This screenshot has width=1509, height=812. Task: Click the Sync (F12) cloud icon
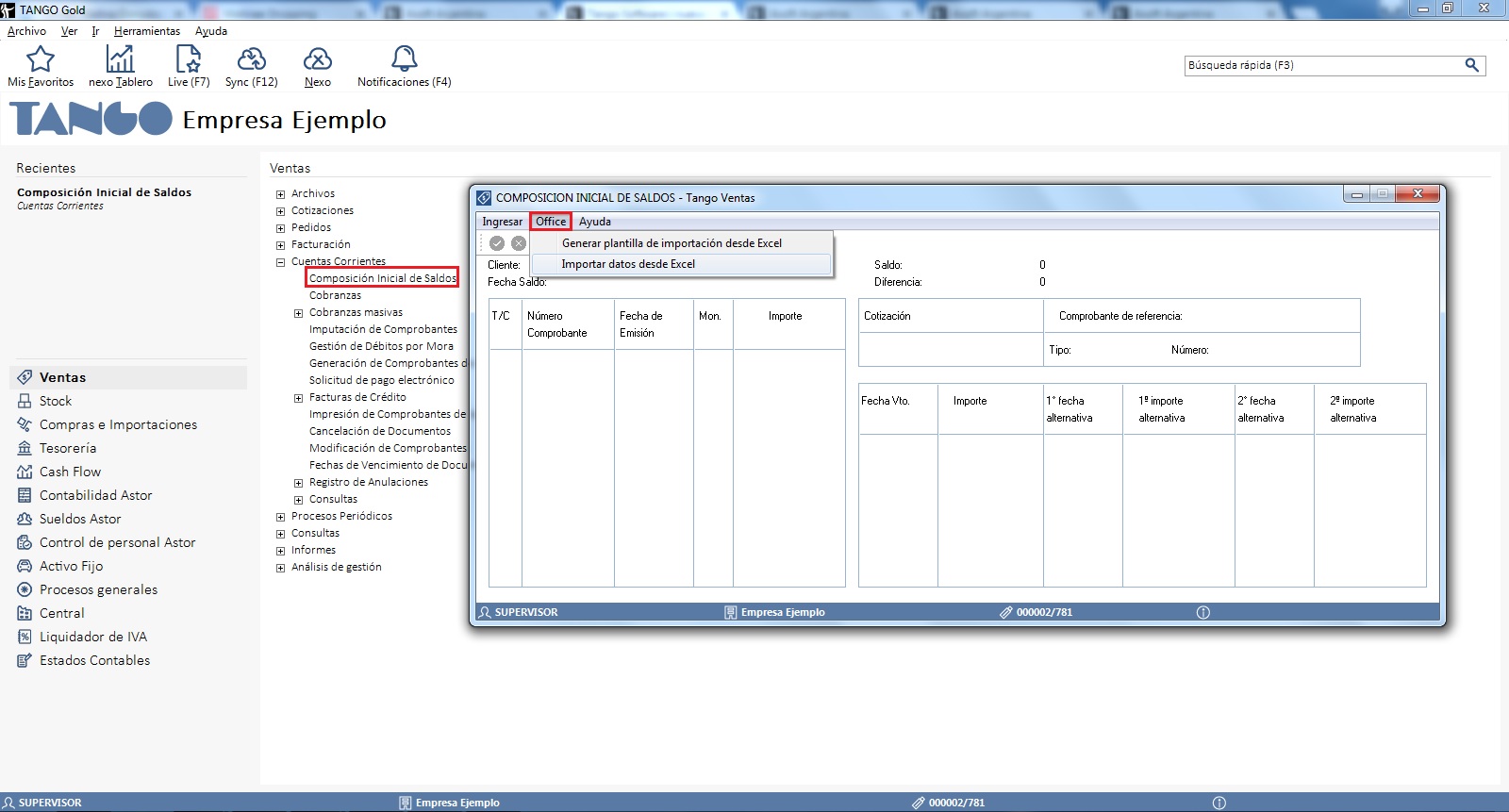(x=251, y=60)
